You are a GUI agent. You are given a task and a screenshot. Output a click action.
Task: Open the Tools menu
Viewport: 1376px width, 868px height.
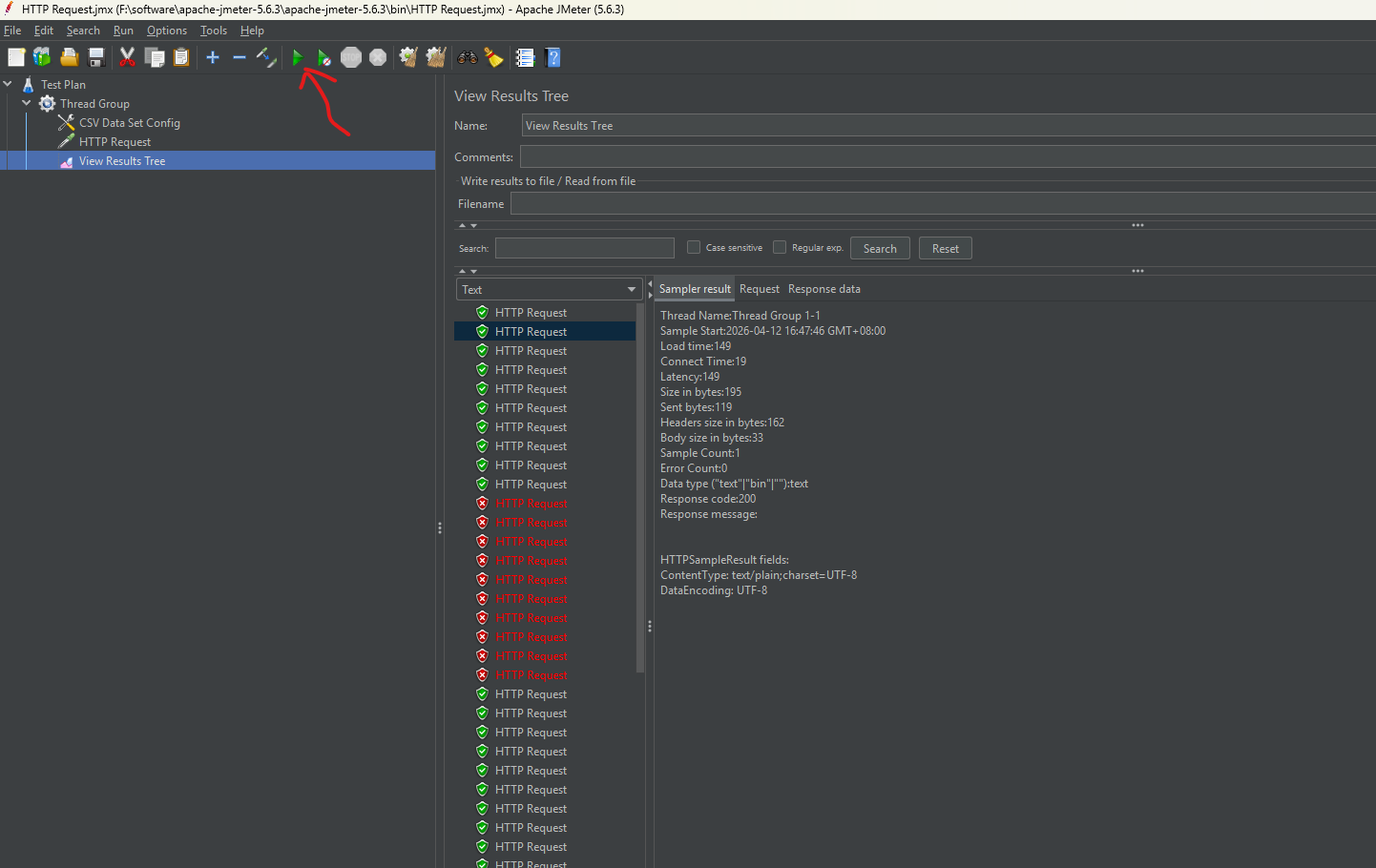[x=214, y=31]
